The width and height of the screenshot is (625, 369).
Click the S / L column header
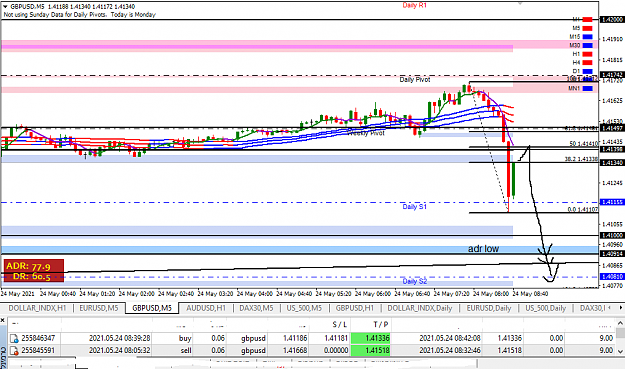[340, 325]
